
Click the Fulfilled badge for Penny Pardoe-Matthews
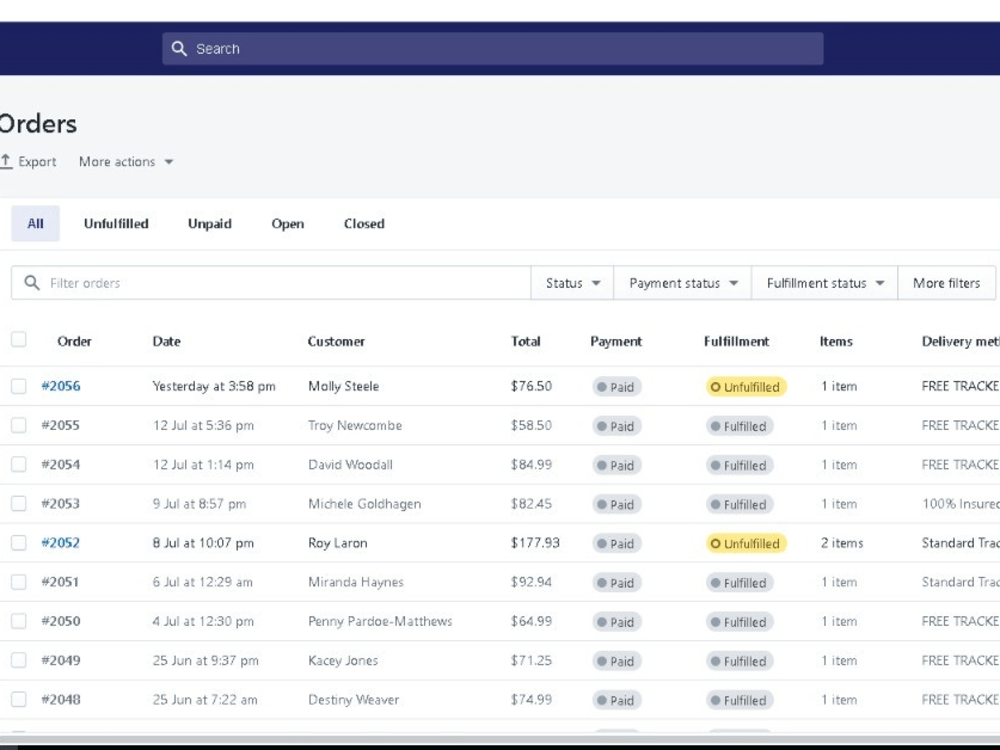(739, 622)
